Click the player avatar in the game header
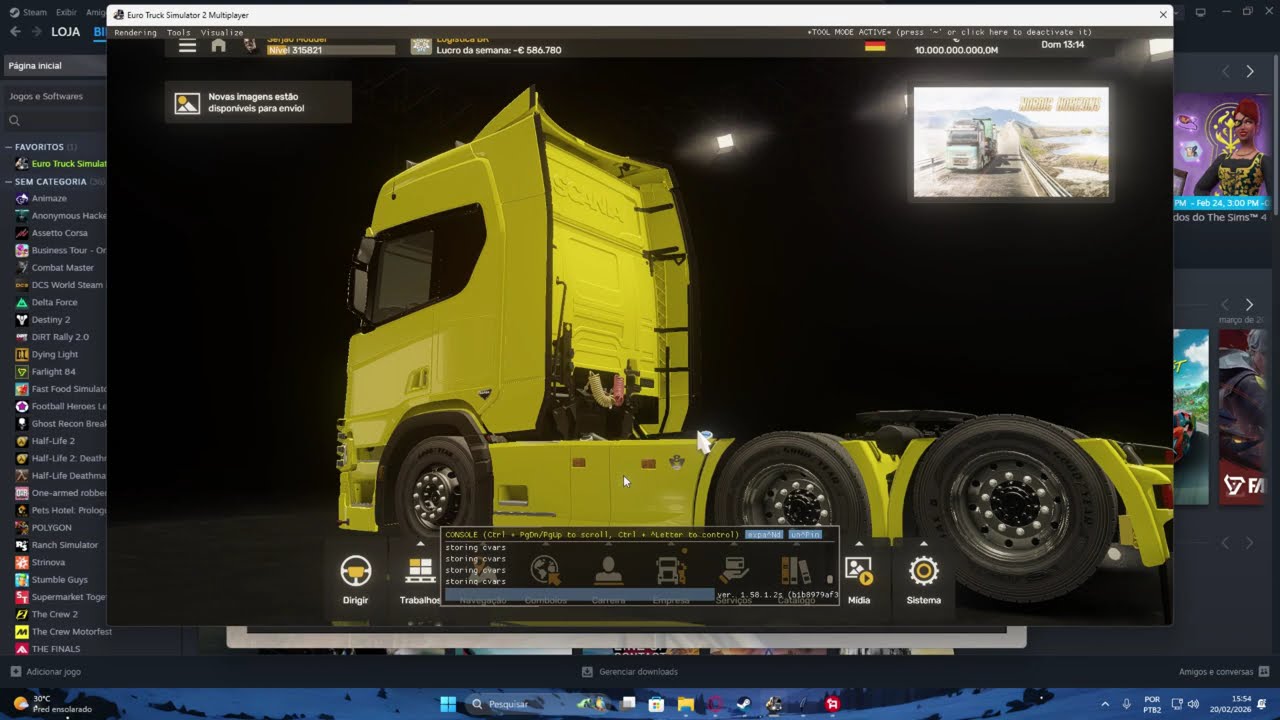1280x720 pixels. pos(250,46)
